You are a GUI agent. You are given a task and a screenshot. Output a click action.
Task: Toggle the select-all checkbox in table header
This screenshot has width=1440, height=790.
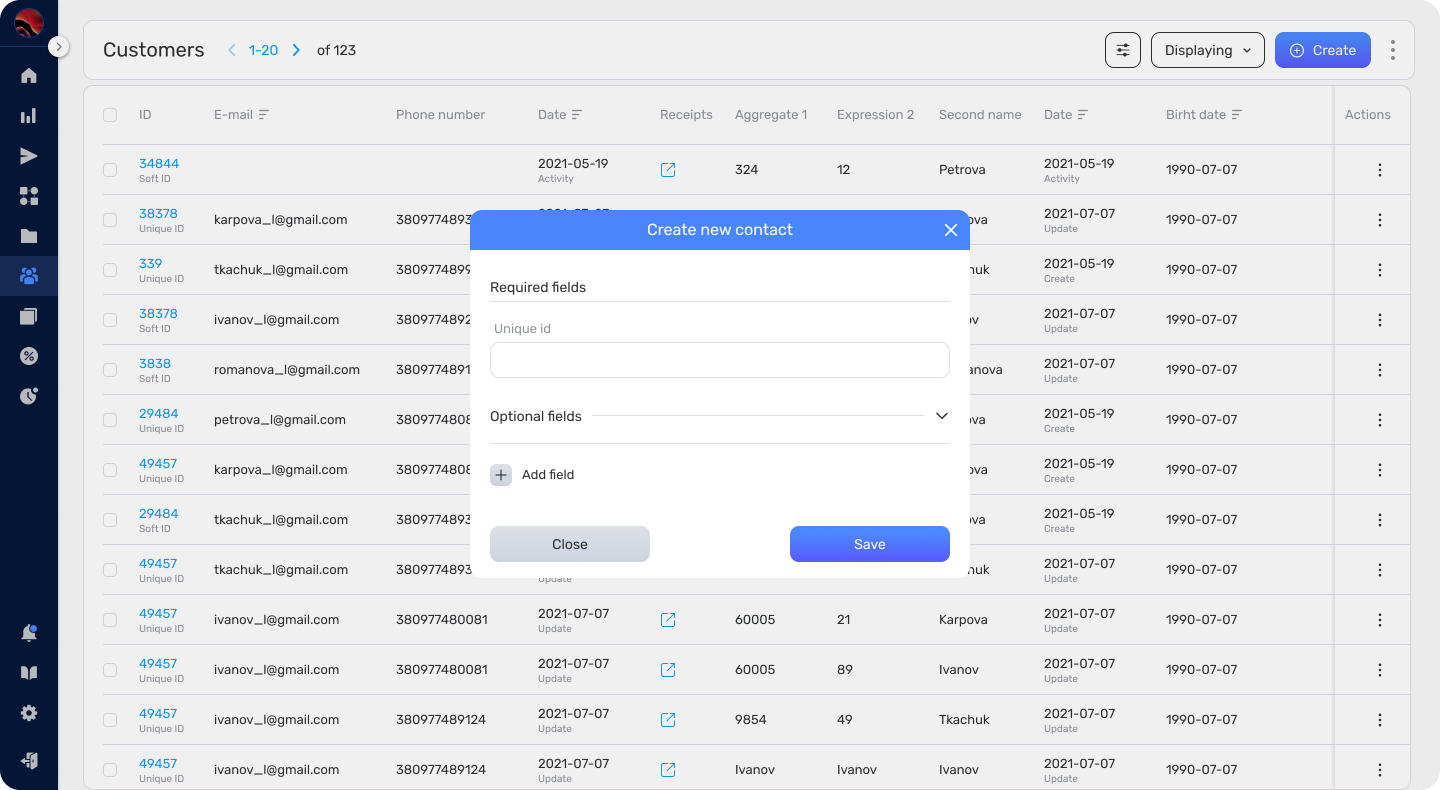pos(110,115)
